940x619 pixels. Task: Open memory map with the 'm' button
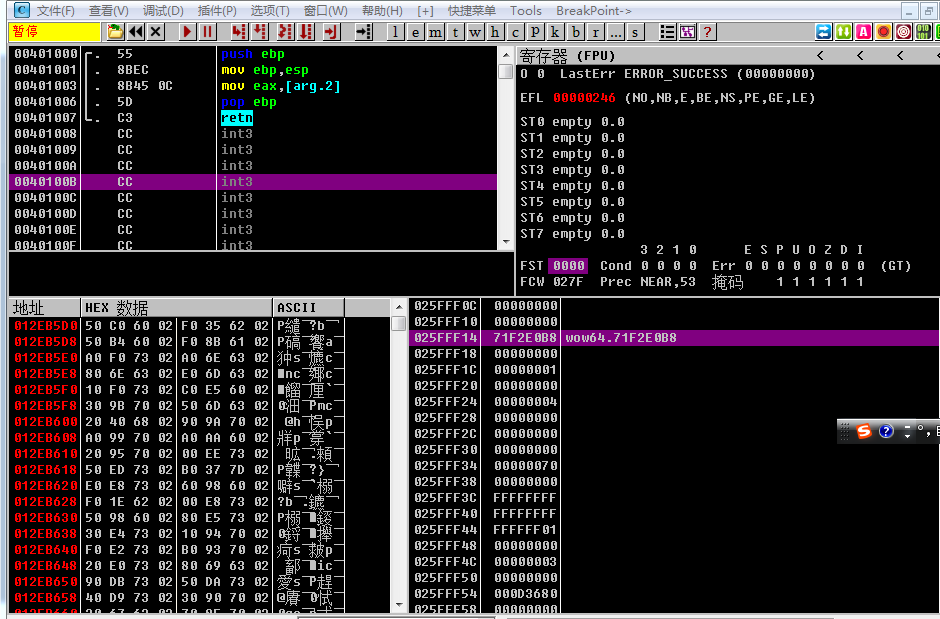434,32
